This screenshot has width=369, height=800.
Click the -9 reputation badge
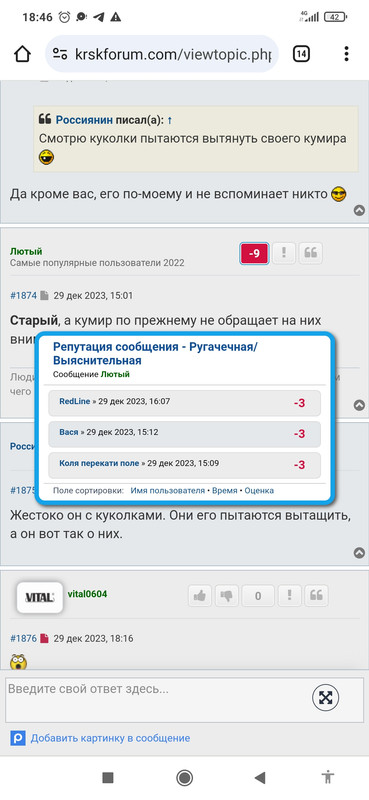tap(254, 253)
